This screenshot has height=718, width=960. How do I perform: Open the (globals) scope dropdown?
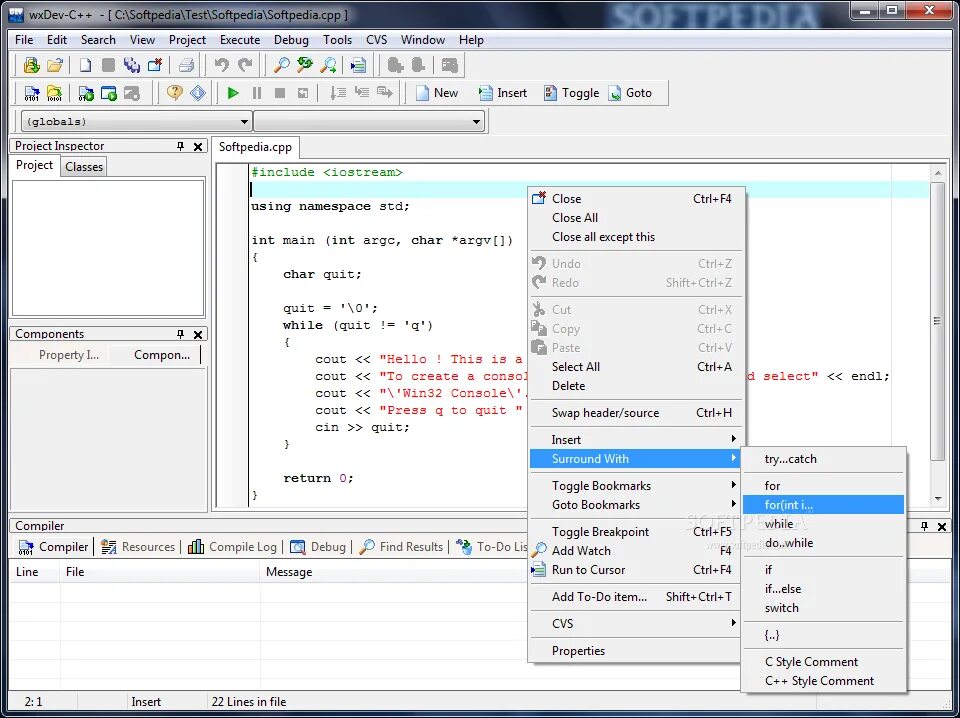[137, 121]
